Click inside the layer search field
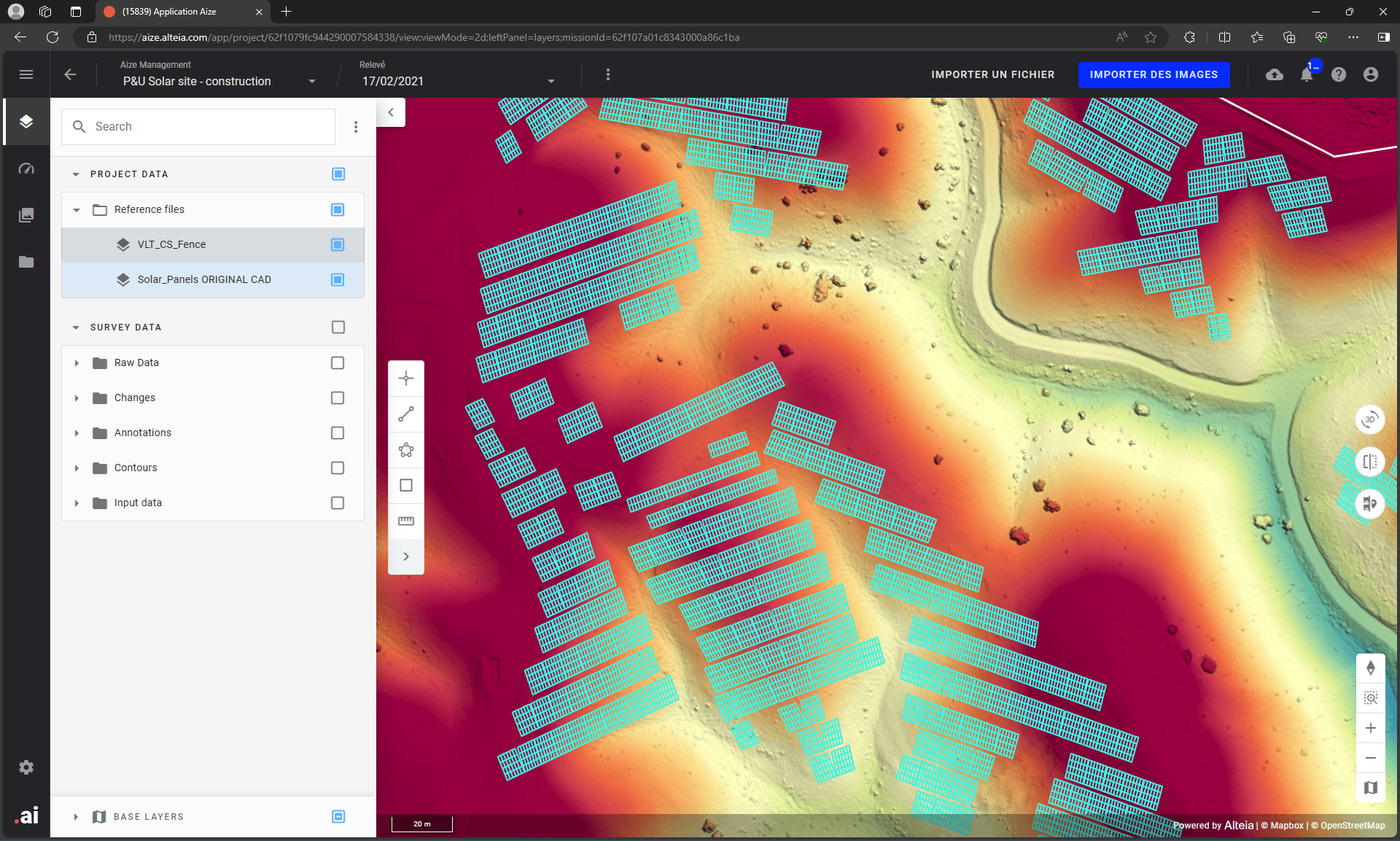The width and height of the screenshot is (1400, 841). click(197, 126)
